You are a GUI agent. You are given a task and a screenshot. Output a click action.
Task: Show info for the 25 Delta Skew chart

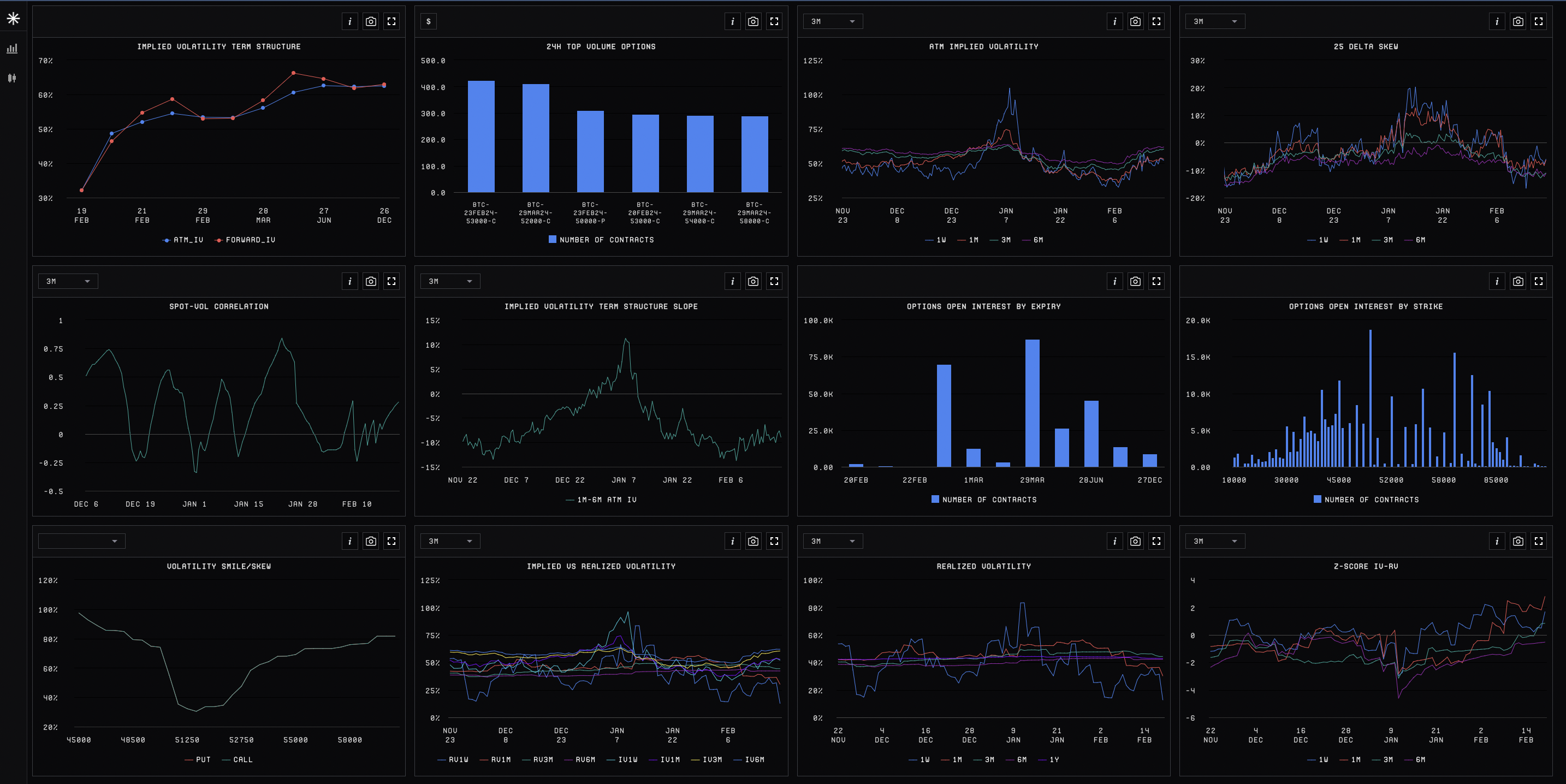tap(1497, 21)
